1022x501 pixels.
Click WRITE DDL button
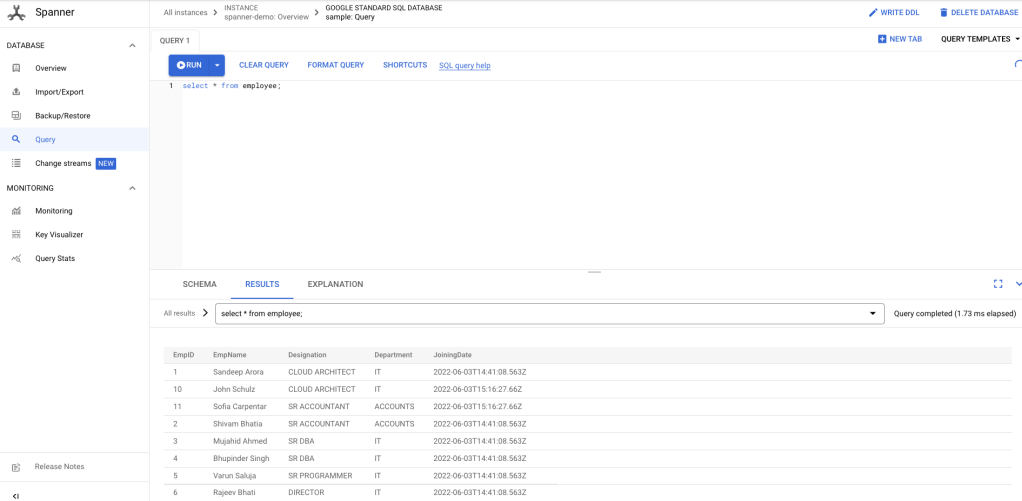click(893, 13)
